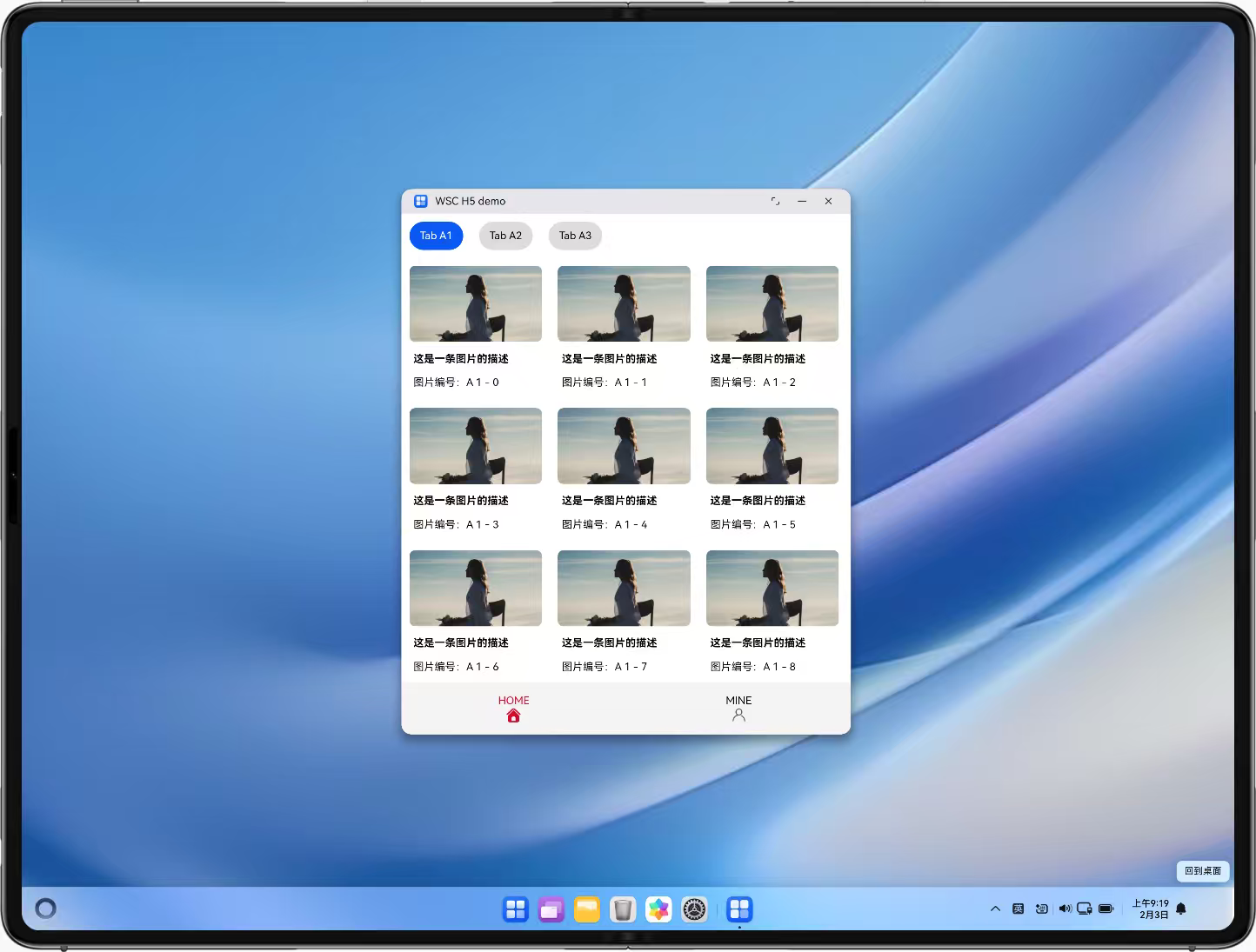This screenshot has width=1256, height=952.
Task: Open the notification bell
Action: click(x=1181, y=909)
